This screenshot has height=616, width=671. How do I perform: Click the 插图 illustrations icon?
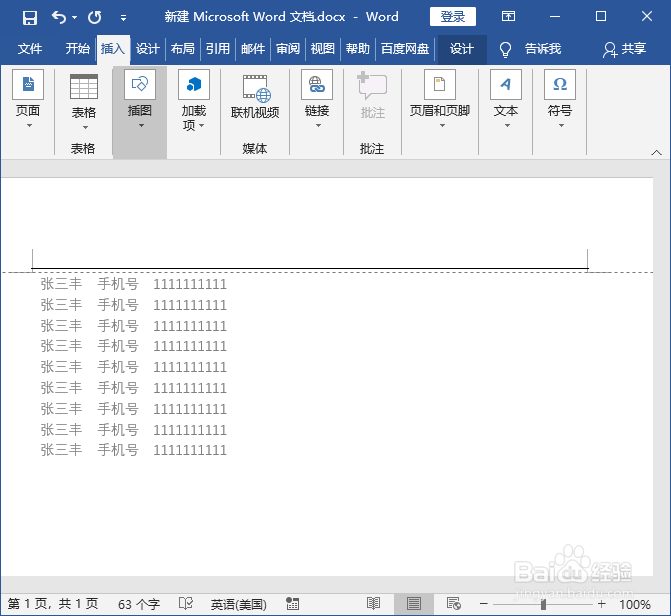point(140,84)
